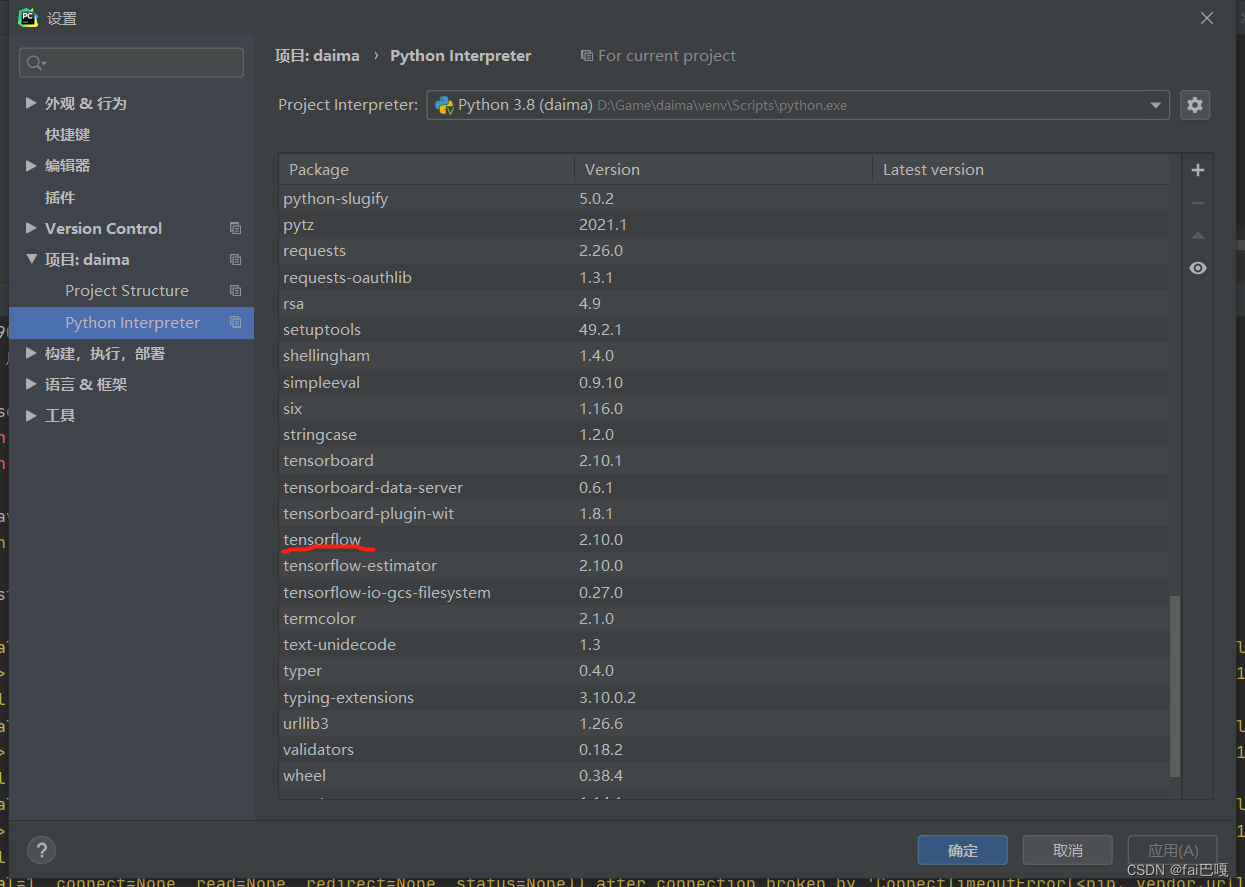Screen dimensions: 1245x887
Task: Select the shellingham package row
Action: coord(724,355)
